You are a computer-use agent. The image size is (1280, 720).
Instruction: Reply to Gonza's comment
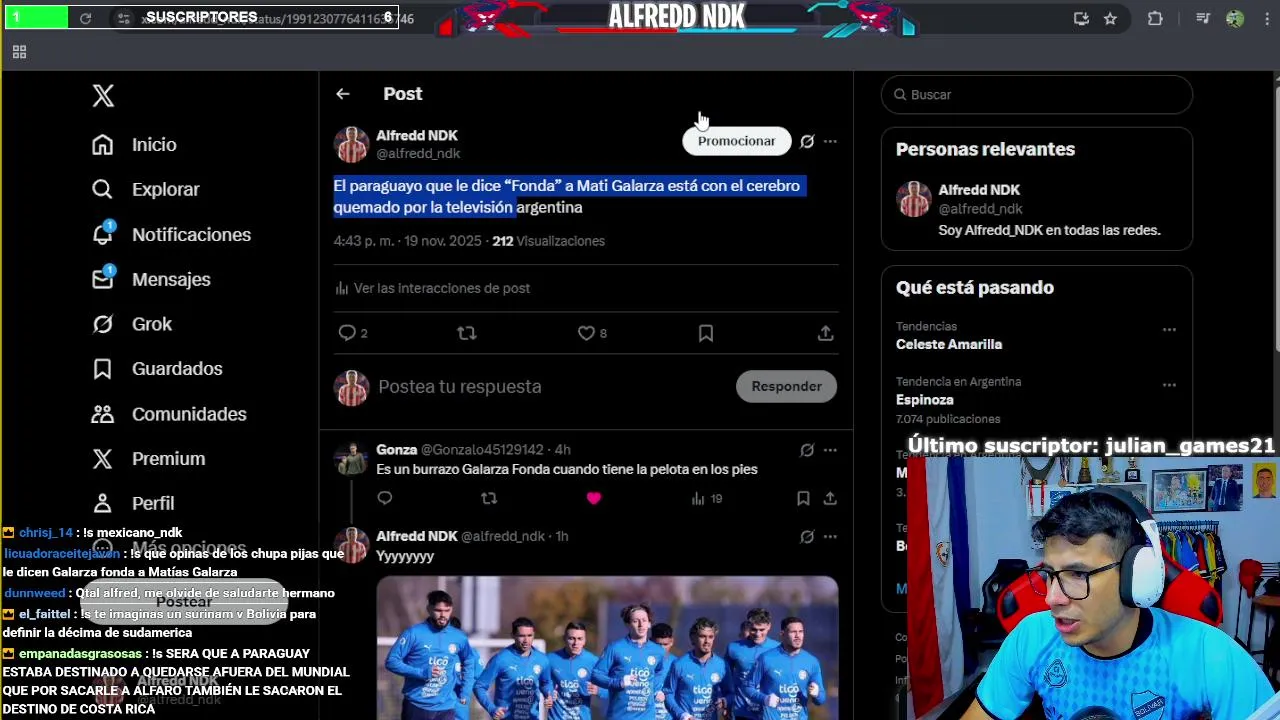tap(385, 498)
